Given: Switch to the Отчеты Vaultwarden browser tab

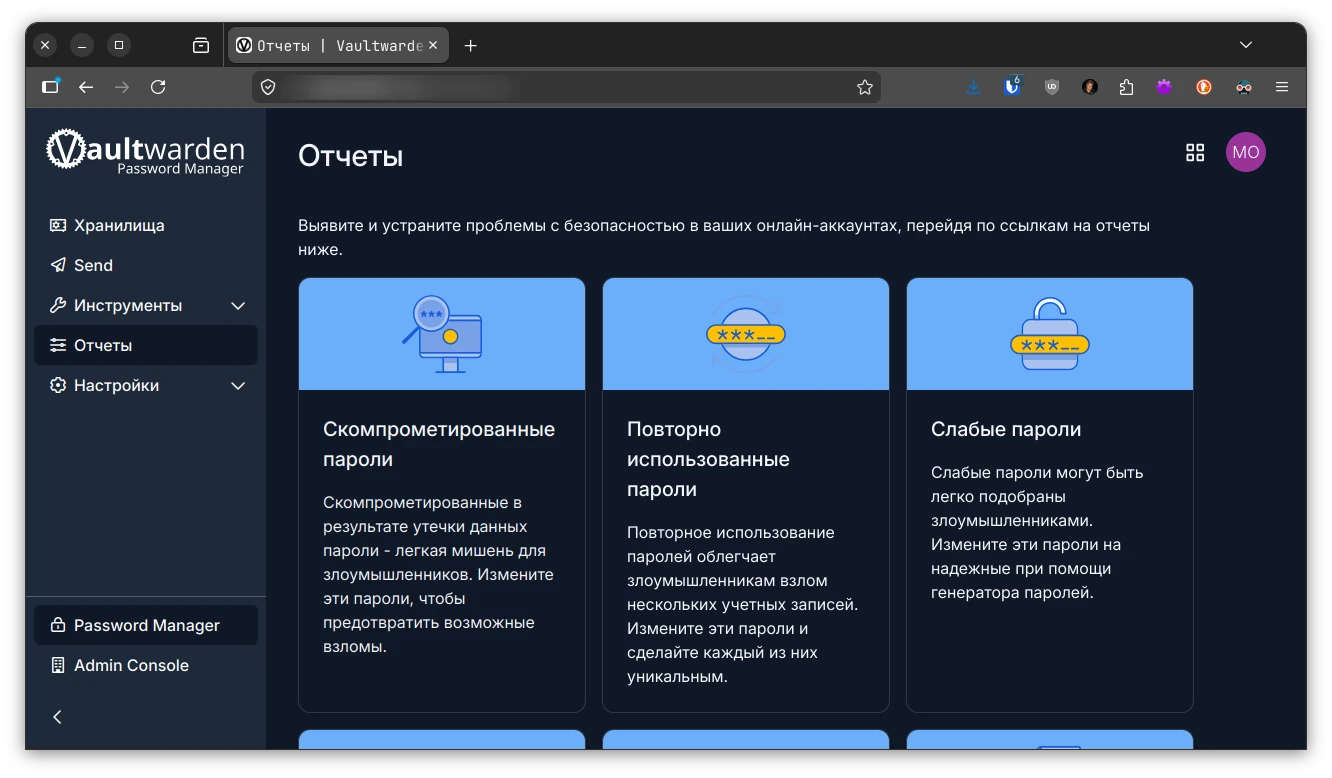Looking at the screenshot, I should click(x=330, y=45).
